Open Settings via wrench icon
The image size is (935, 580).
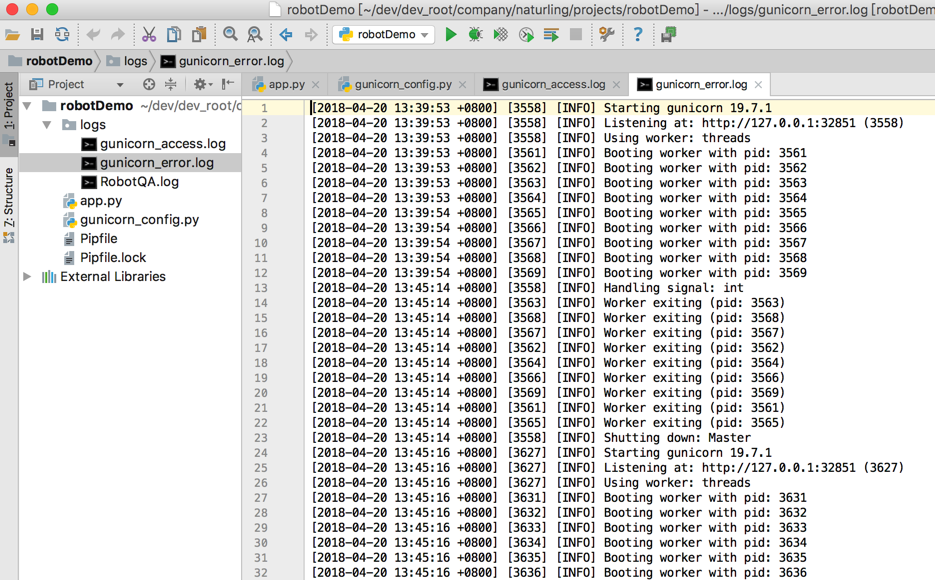(606, 35)
